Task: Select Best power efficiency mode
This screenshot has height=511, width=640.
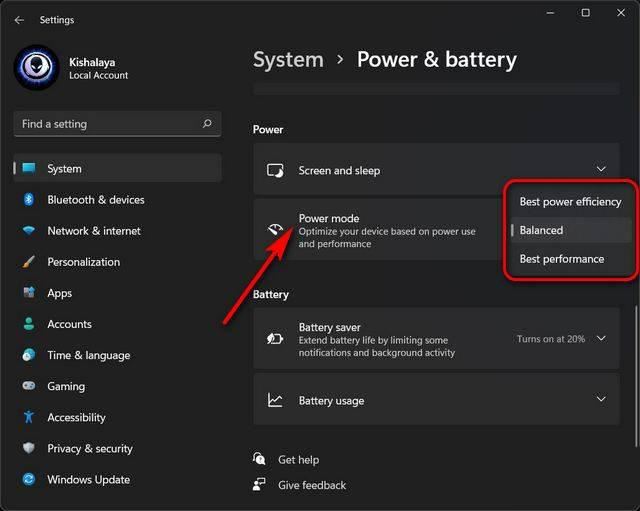Action: pyautogui.click(x=570, y=202)
